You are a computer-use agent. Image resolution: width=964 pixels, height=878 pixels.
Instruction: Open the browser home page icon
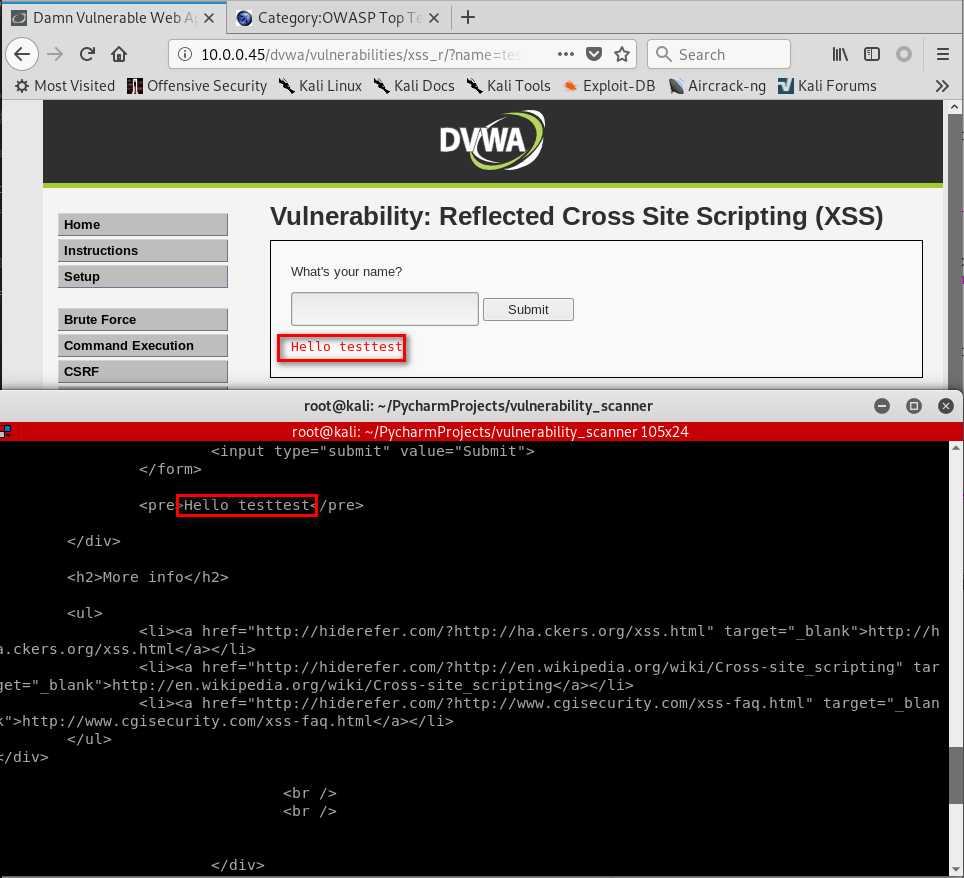(119, 54)
